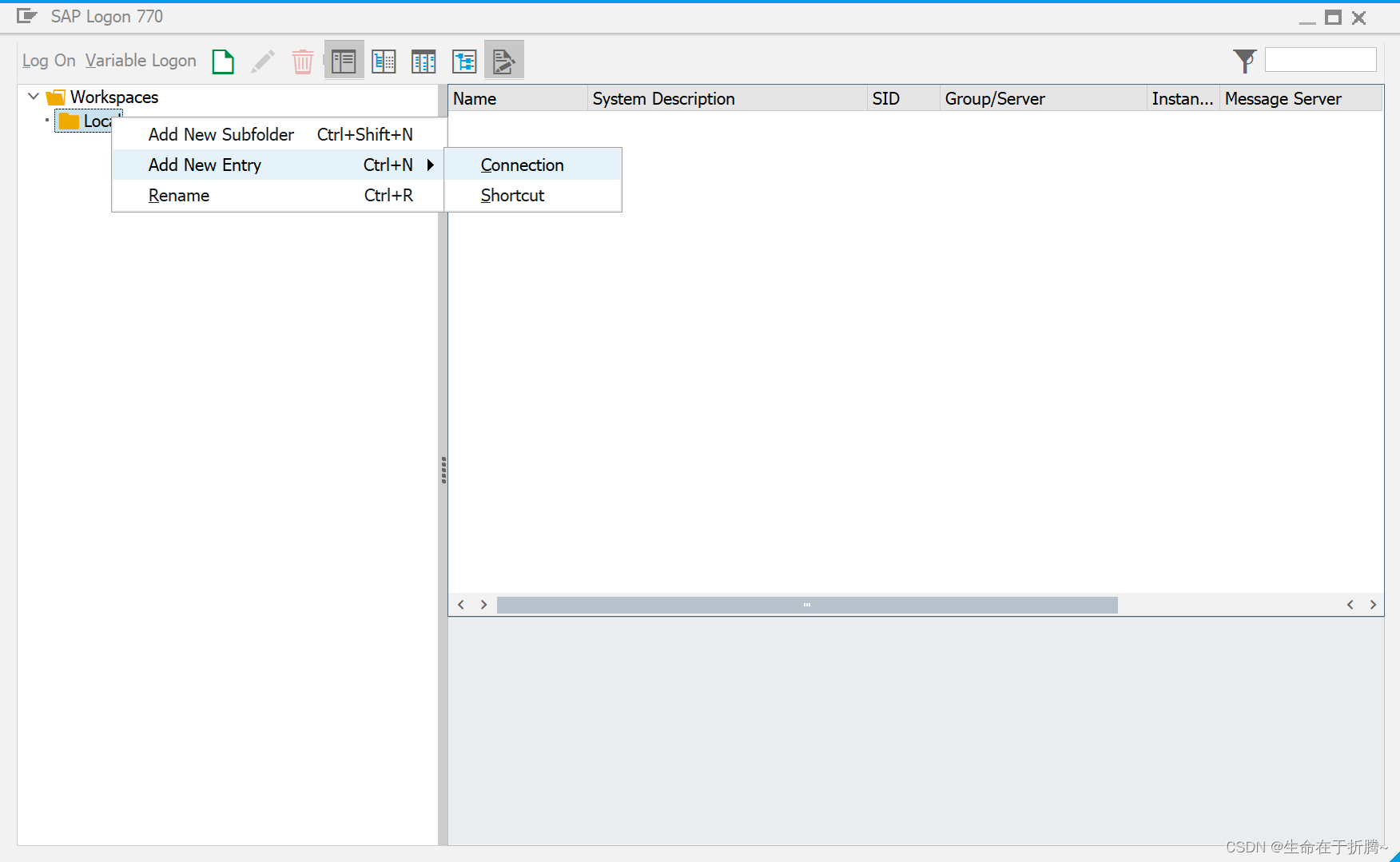Click the horizontal scrollbar thumb
Viewport: 1400px width, 862px height.
807,605
